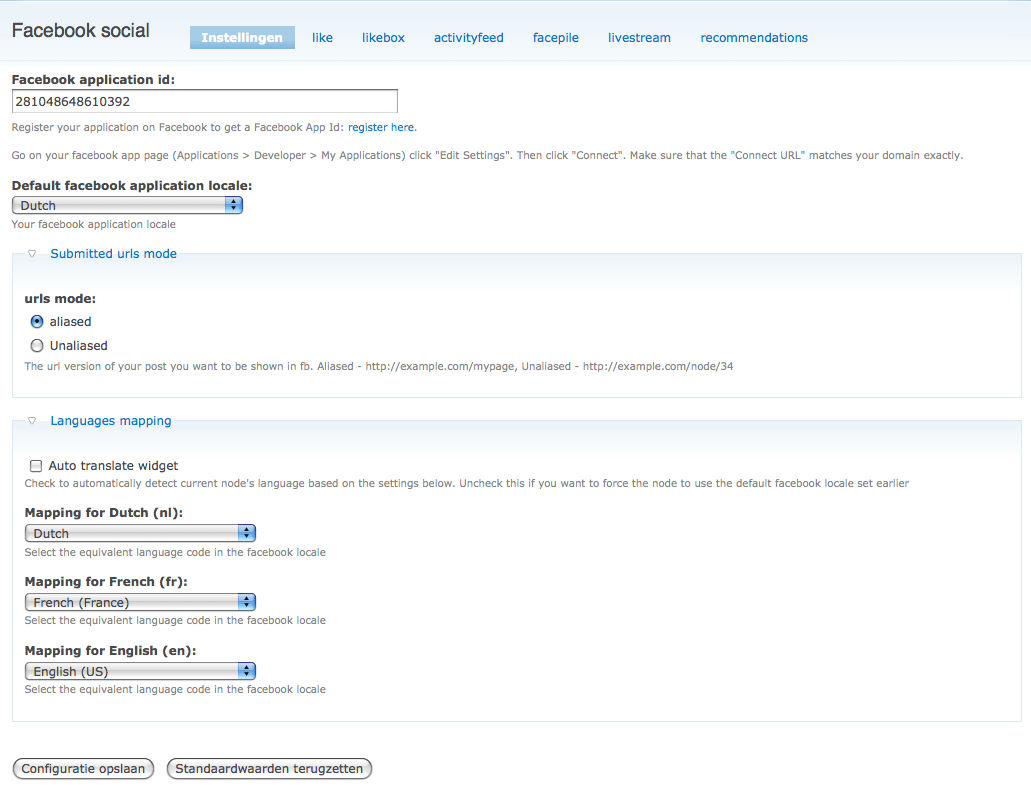
Task: Click the 'Your facebook application locale' hint
Action: [93, 224]
